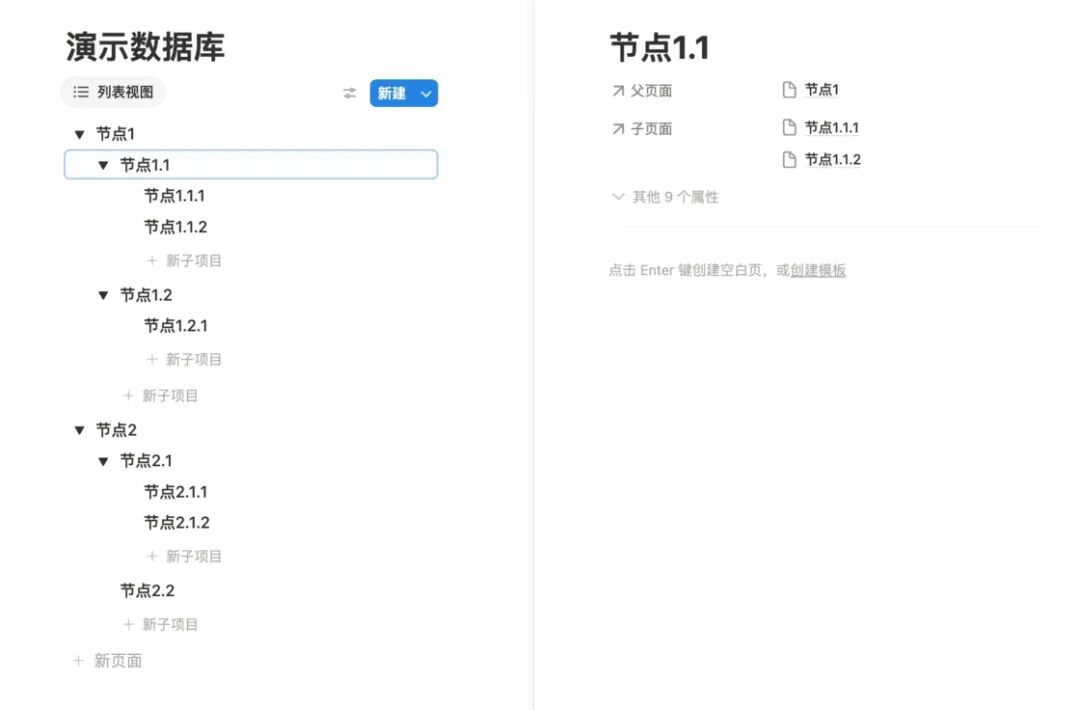Switch to the 列表视图 view tab
Screen dimensions: 1080x710
pyautogui.click(x=113, y=92)
